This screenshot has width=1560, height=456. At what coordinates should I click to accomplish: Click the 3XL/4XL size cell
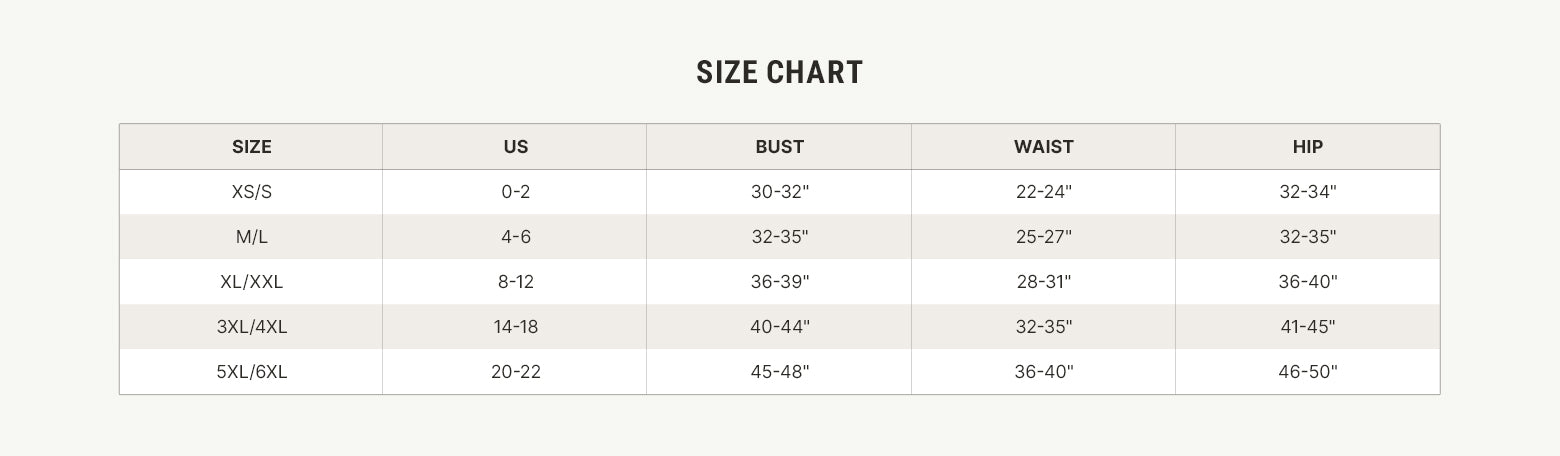point(251,327)
